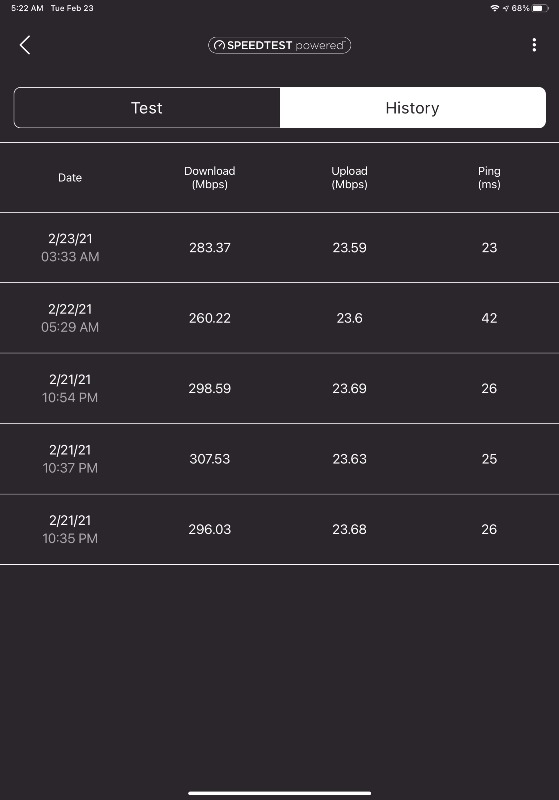The width and height of the screenshot is (559, 800).
Task: Sort by the Date column header
Action: tap(70, 178)
